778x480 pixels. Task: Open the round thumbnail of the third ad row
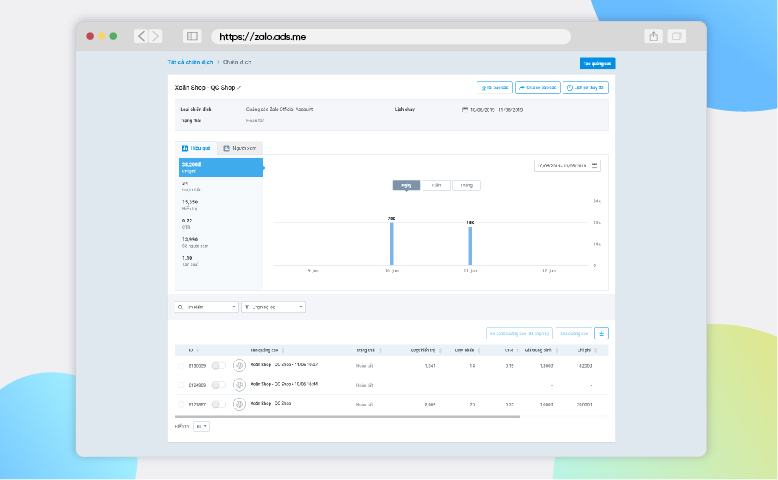pos(239,405)
